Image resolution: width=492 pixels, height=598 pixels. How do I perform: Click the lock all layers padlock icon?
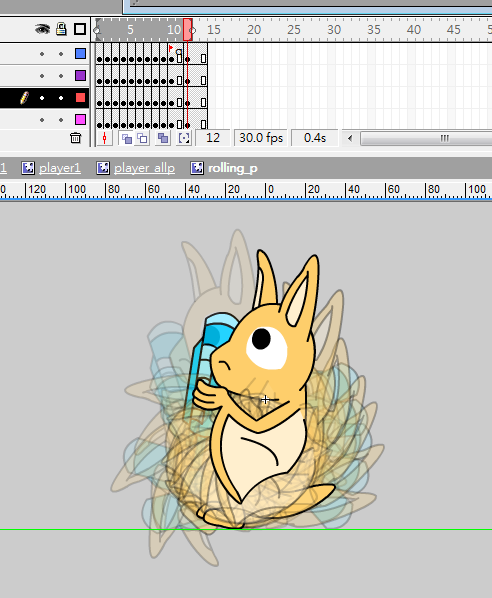tap(61, 29)
